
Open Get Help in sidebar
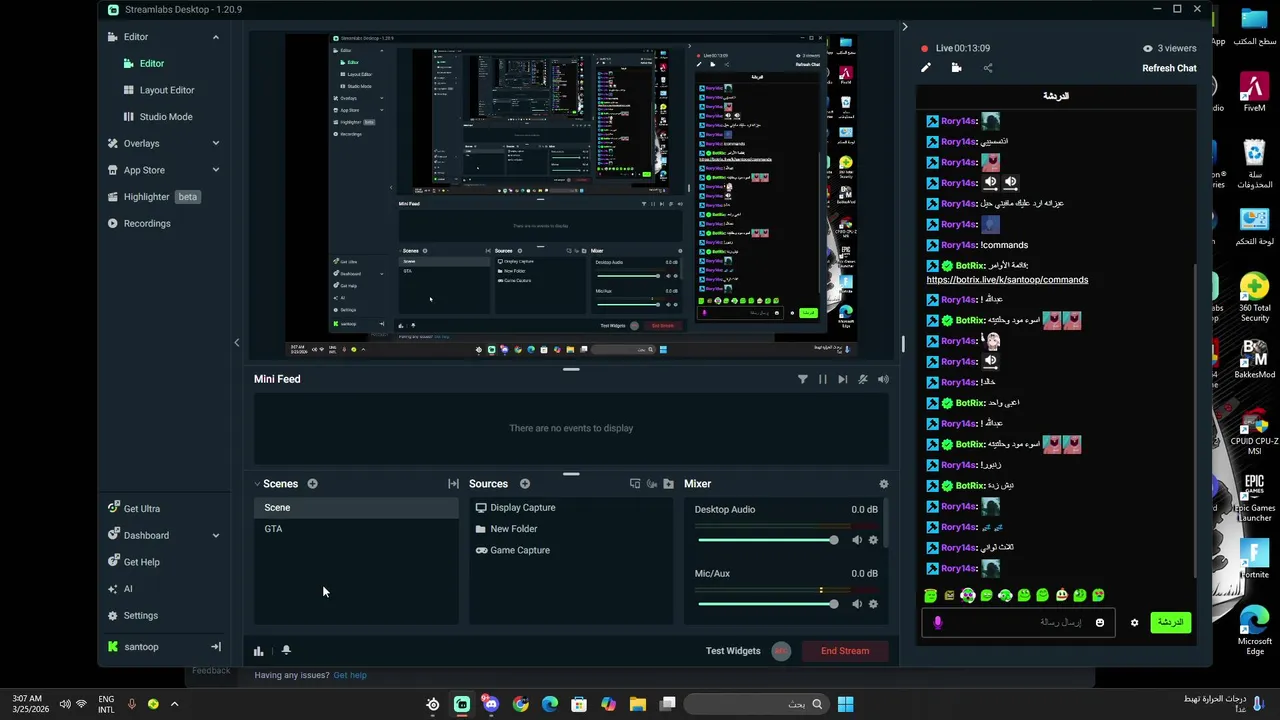coord(141,562)
